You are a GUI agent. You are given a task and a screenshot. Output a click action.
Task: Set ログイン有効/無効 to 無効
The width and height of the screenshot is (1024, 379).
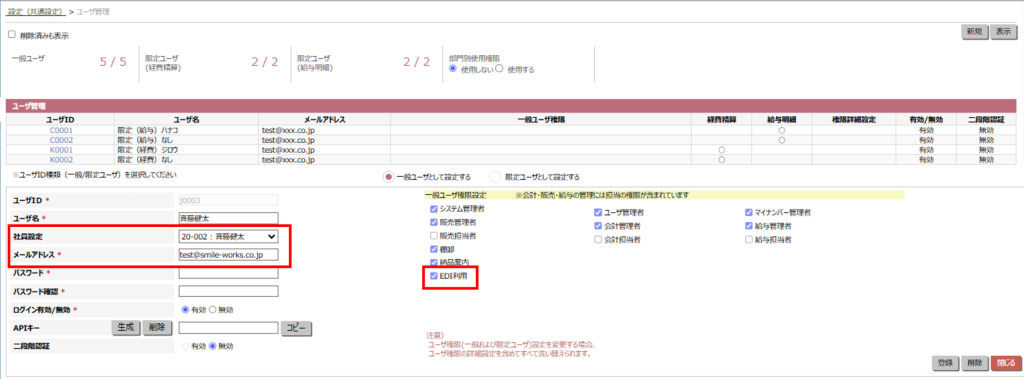pyautogui.click(x=212, y=310)
